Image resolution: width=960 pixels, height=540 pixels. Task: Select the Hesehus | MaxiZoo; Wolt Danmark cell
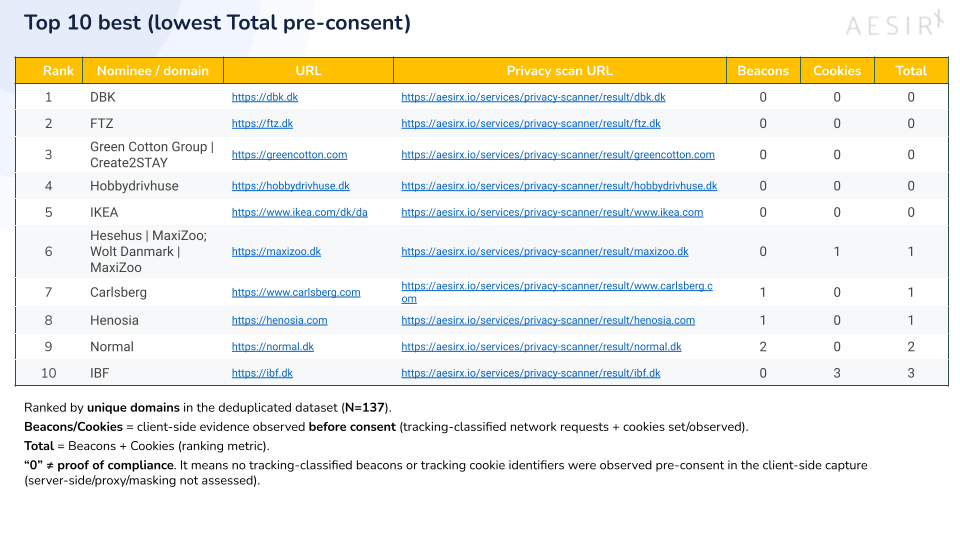coord(153,252)
